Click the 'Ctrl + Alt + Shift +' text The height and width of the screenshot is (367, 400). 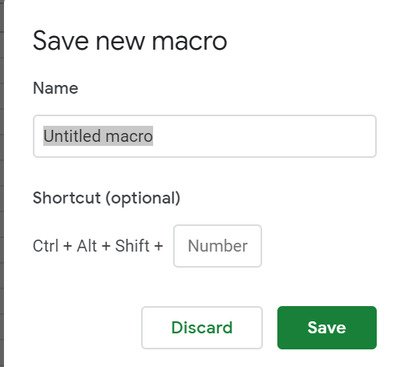[98, 246]
